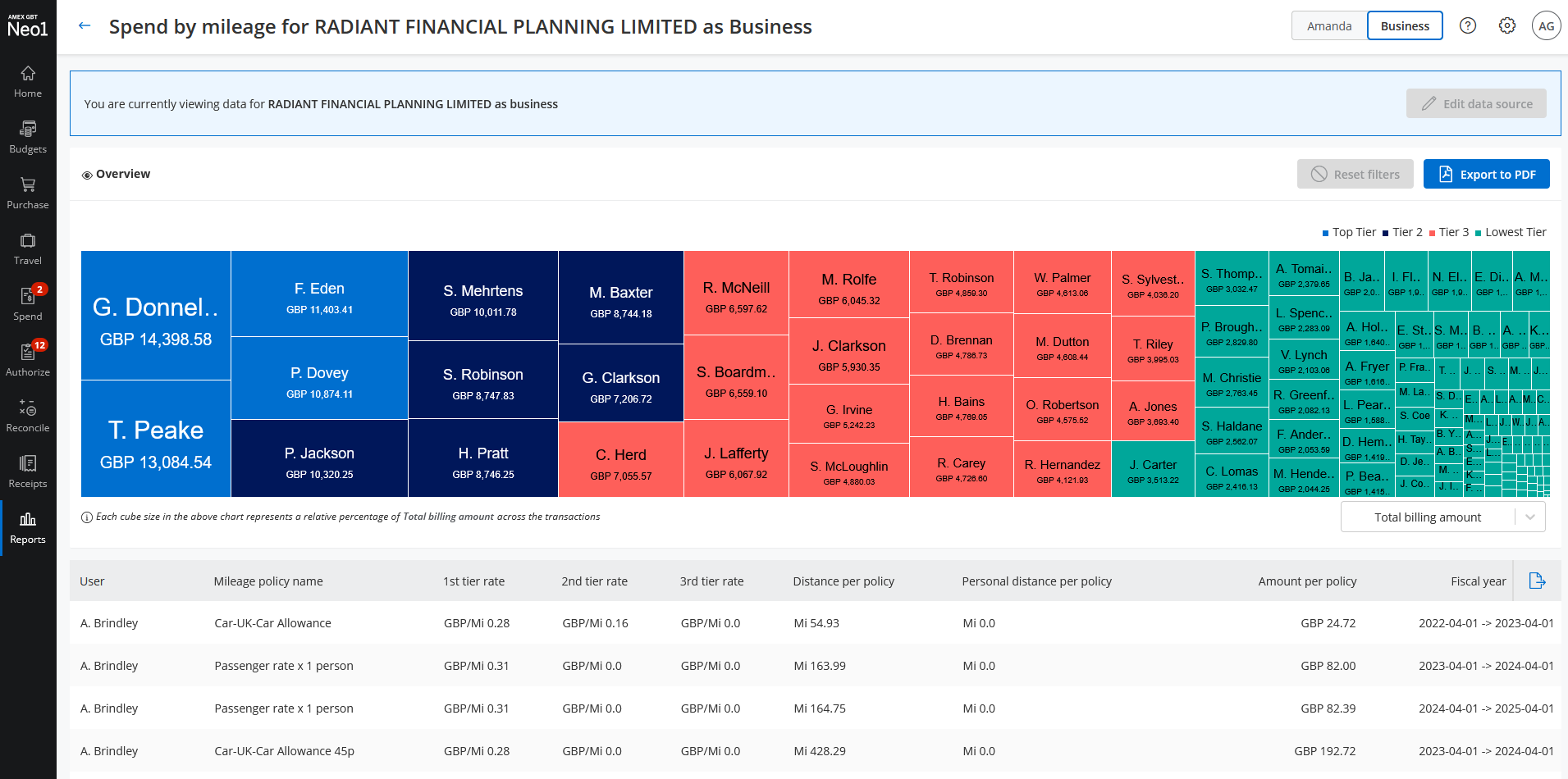Select the W. Palmer tile
This screenshot has width=1568, height=779.
(1063, 282)
